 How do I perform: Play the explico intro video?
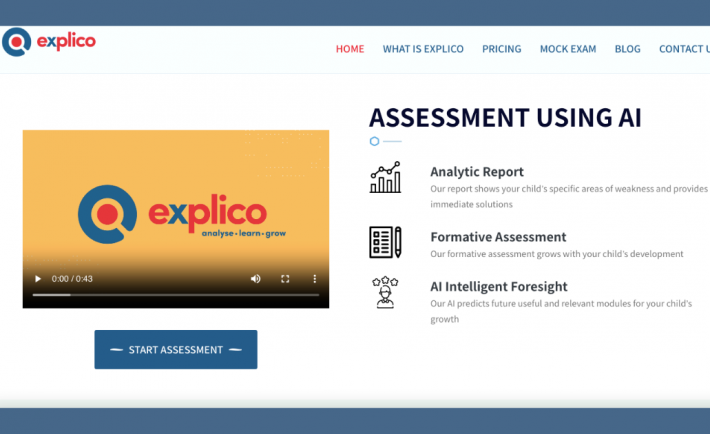[38, 279]
